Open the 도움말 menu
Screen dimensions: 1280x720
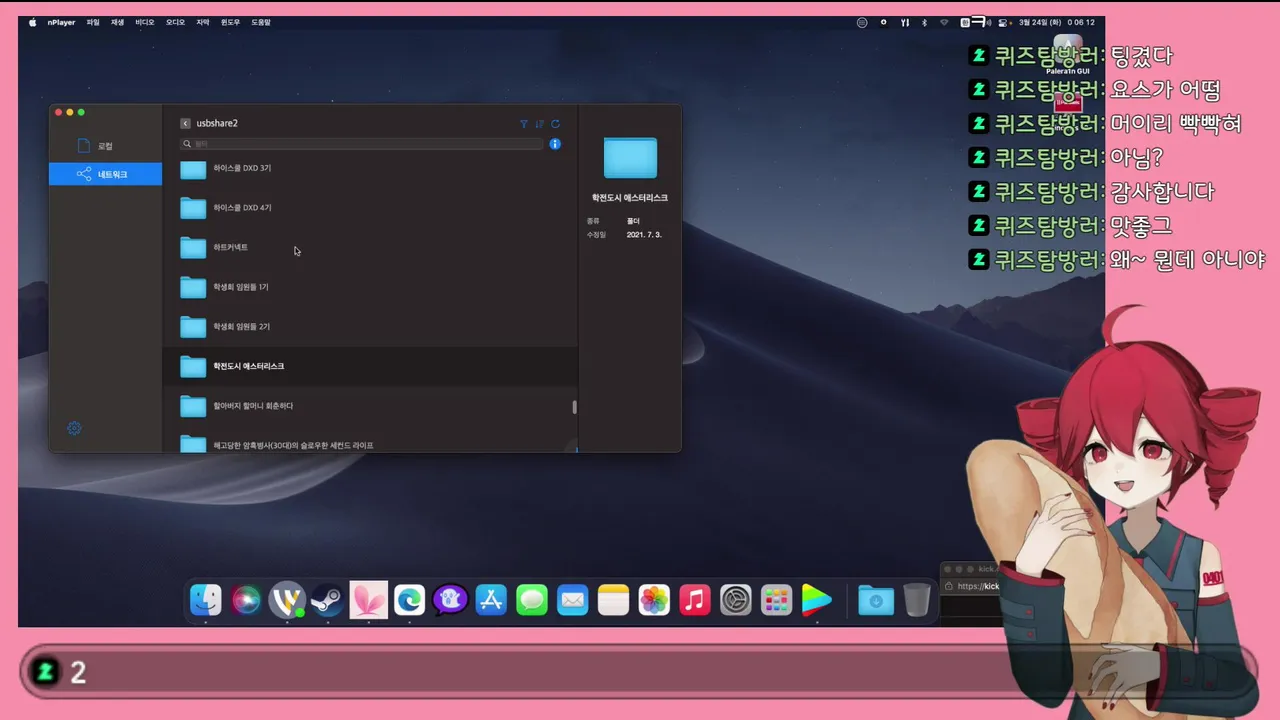tap(261, 22)
